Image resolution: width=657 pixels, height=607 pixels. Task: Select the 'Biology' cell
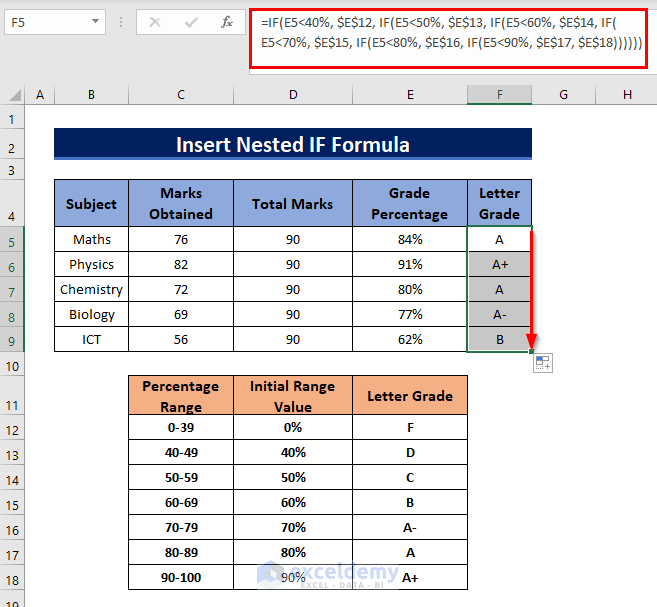pyautogui.click(x=91, y=314)
